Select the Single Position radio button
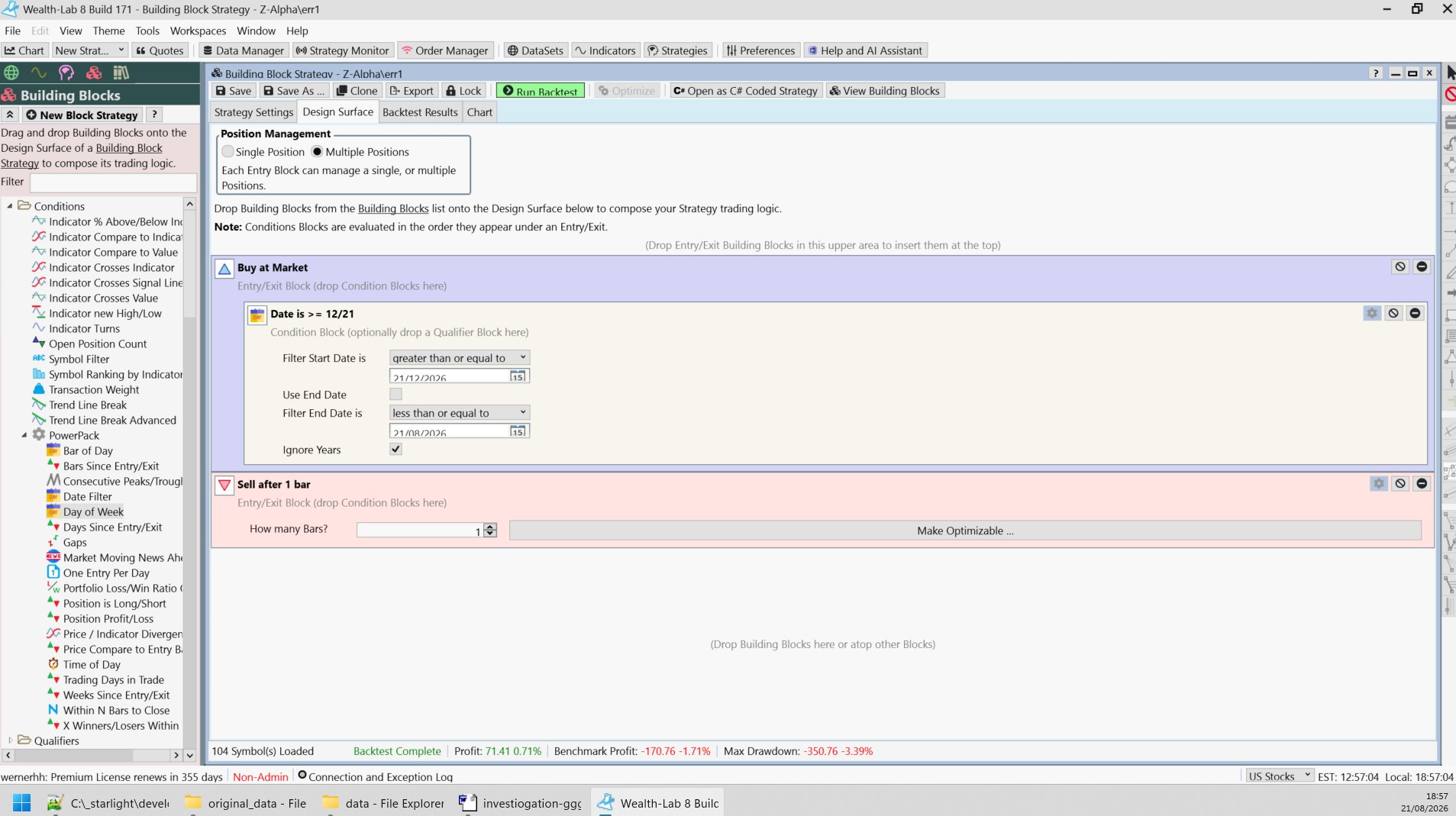 228,152
